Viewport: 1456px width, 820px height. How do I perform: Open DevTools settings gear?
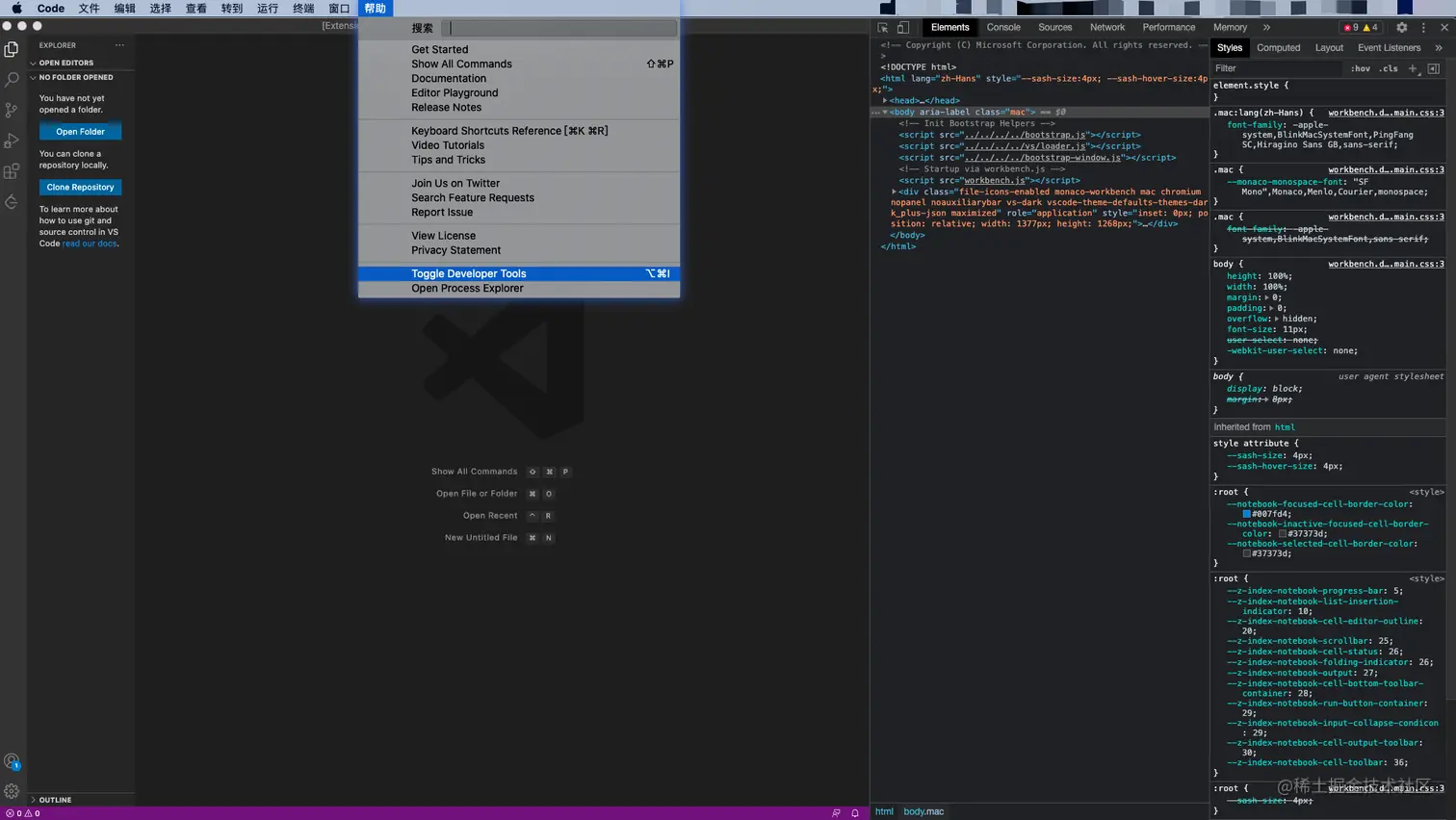(1402, 28)
